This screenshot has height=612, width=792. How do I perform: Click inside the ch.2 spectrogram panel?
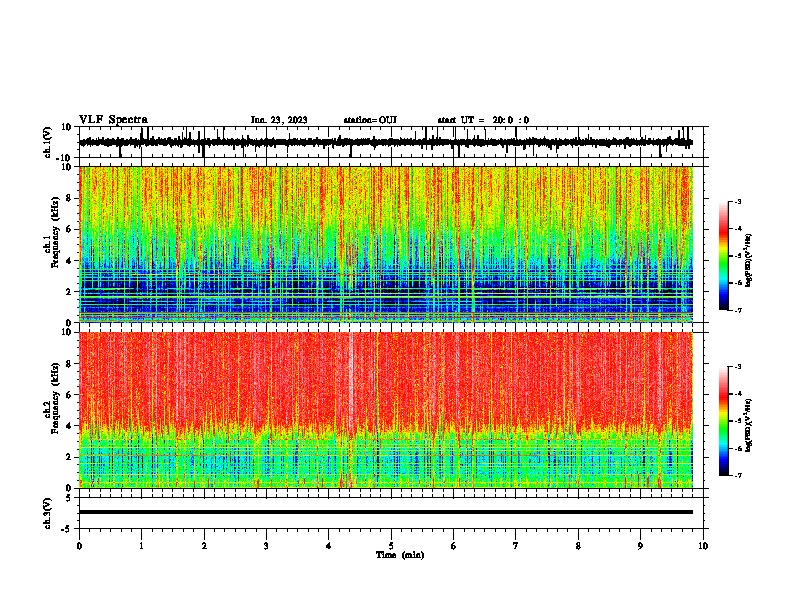386,410
